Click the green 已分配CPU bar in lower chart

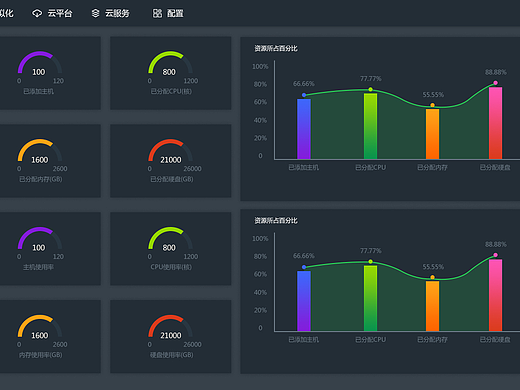[x=370, y=298]
